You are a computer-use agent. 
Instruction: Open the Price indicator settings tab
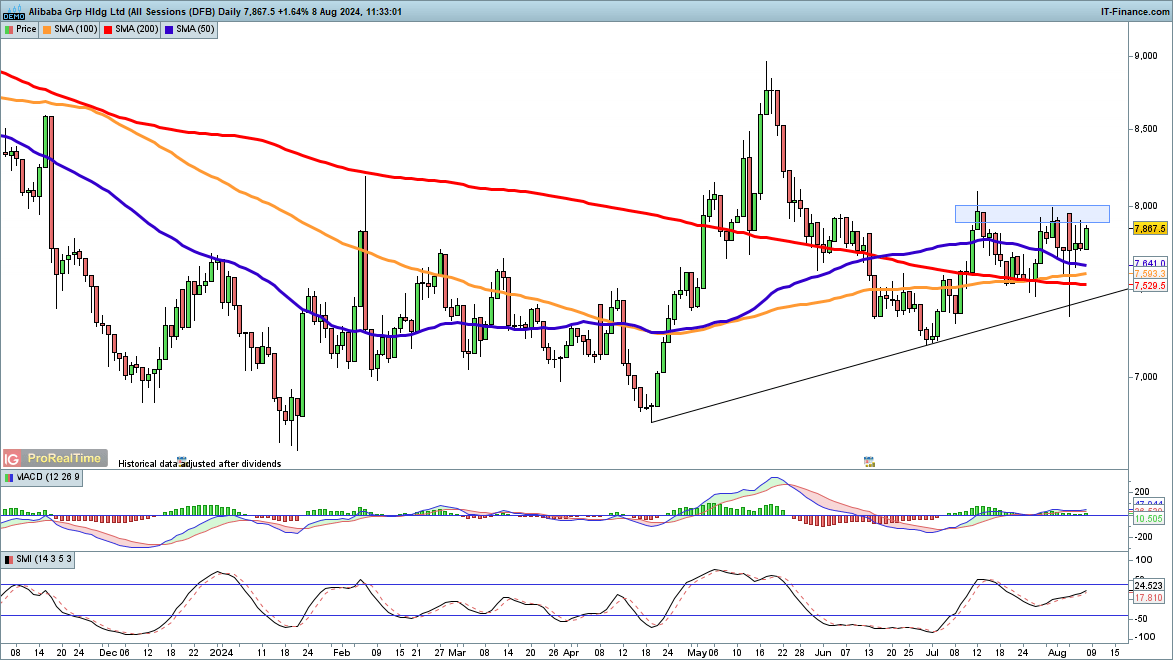point(21,30)
